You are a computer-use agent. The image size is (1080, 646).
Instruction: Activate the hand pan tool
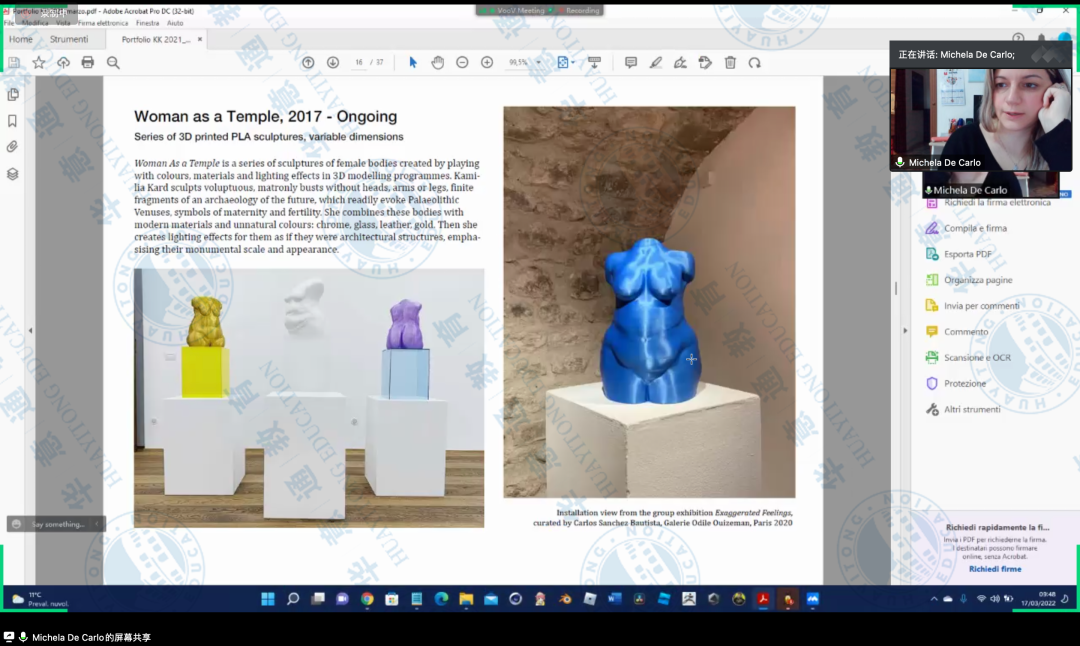437,63
